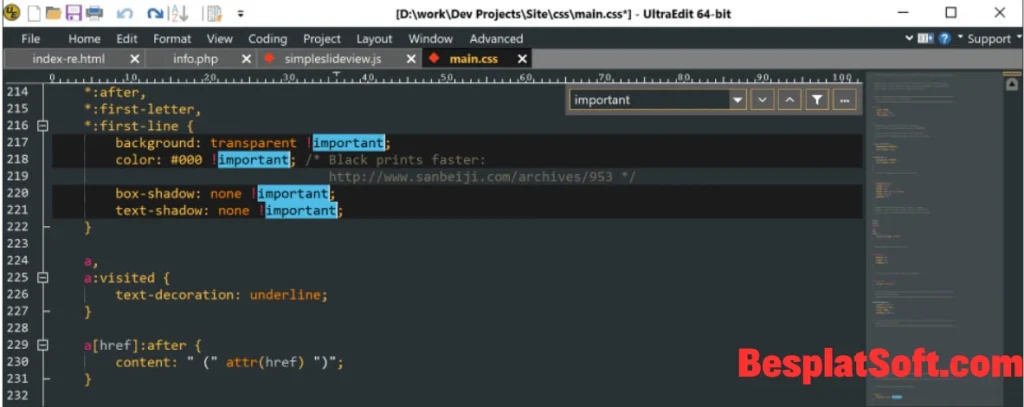Open the Home ribbon tab
The height and width of the screenshot is (407, 1024).
[x=84, y=39]
